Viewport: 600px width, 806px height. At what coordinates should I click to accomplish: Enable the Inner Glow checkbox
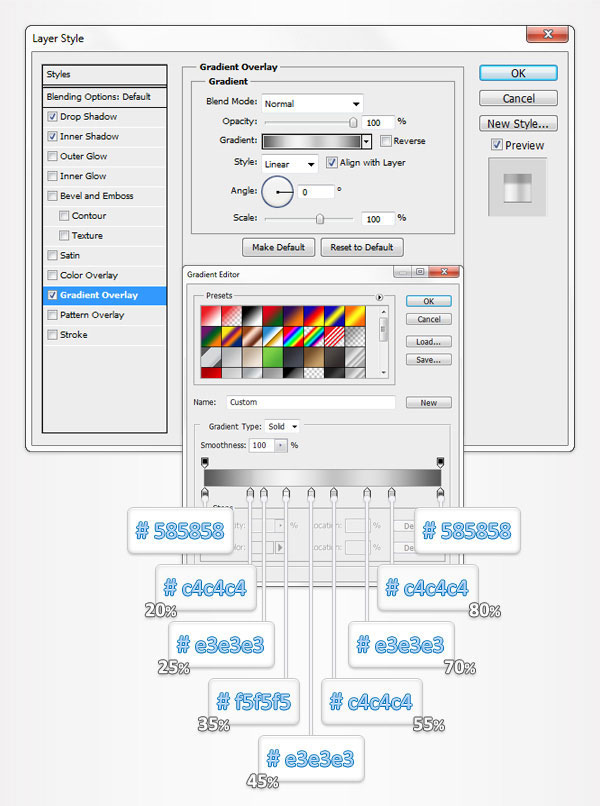[52, 176]
